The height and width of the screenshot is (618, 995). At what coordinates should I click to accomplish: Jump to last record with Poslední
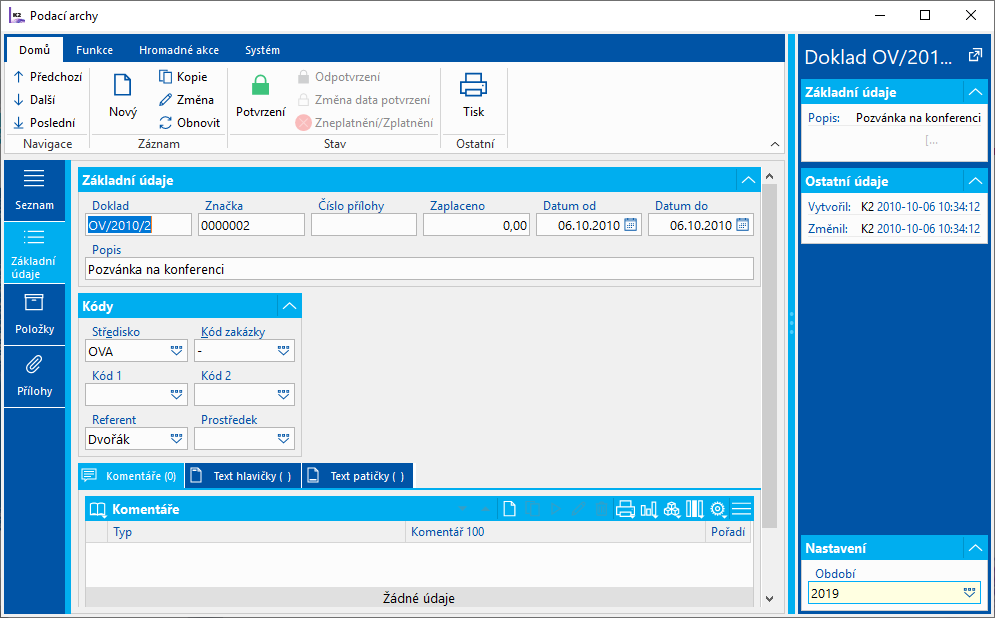click(x=44, y=122)
